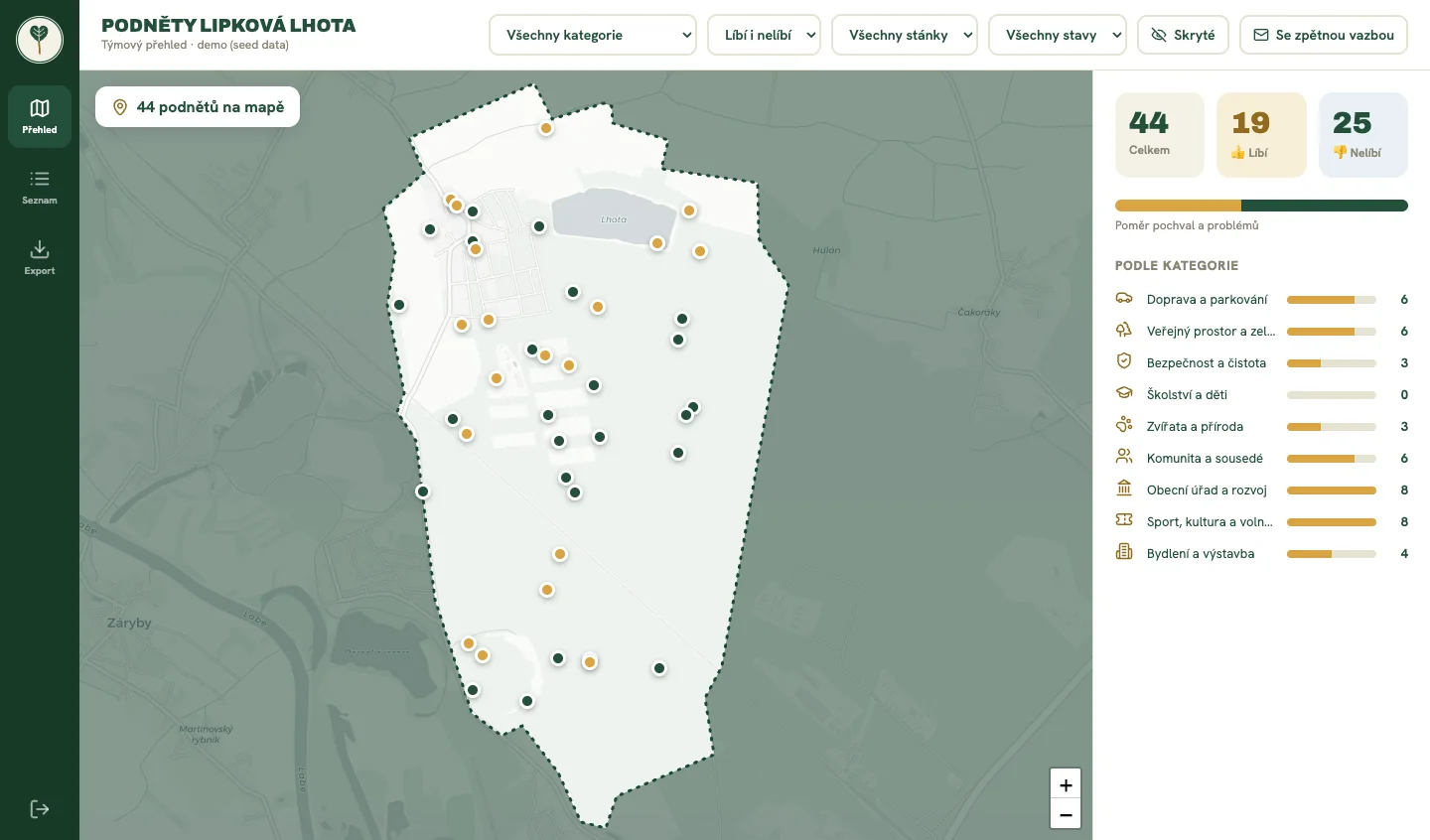Click the tree logo in the sidebar
This screenshot has height=840, width=1430.
40,40
